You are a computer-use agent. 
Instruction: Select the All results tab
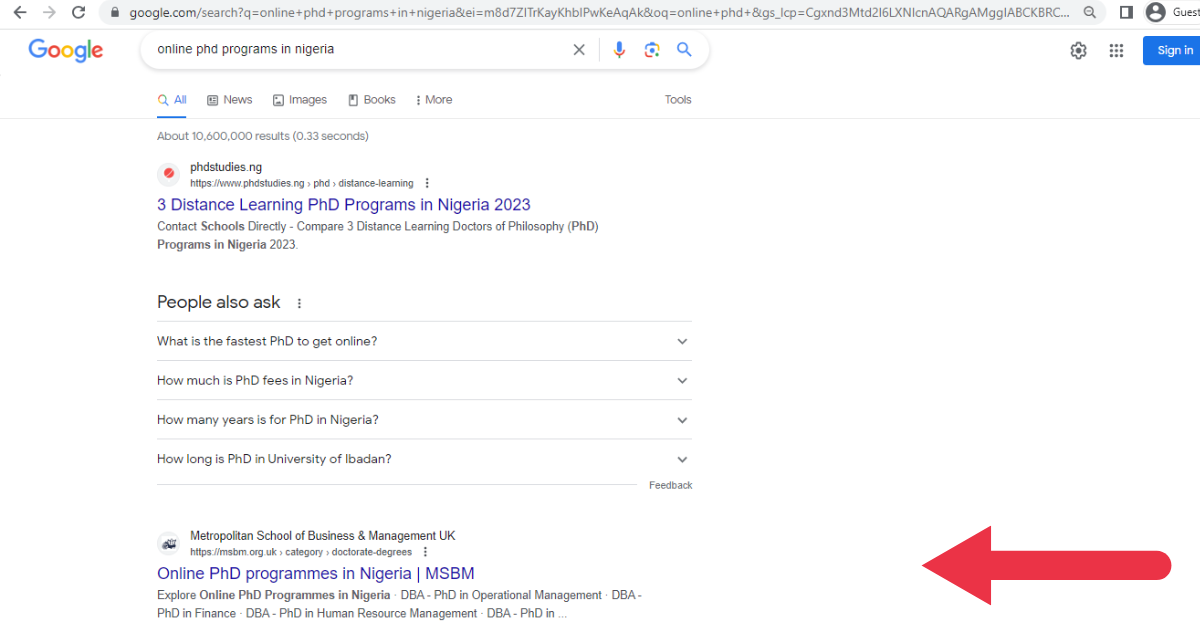172,100
